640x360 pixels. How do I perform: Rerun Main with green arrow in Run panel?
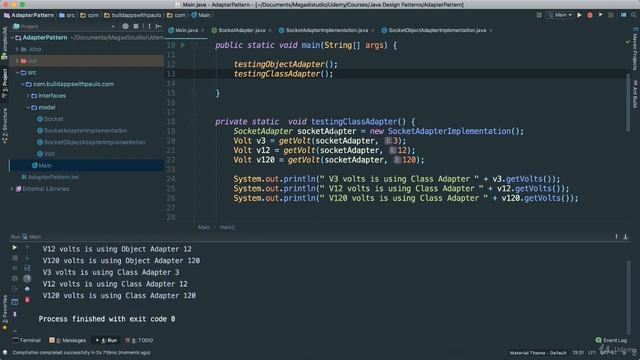[14, 247]
